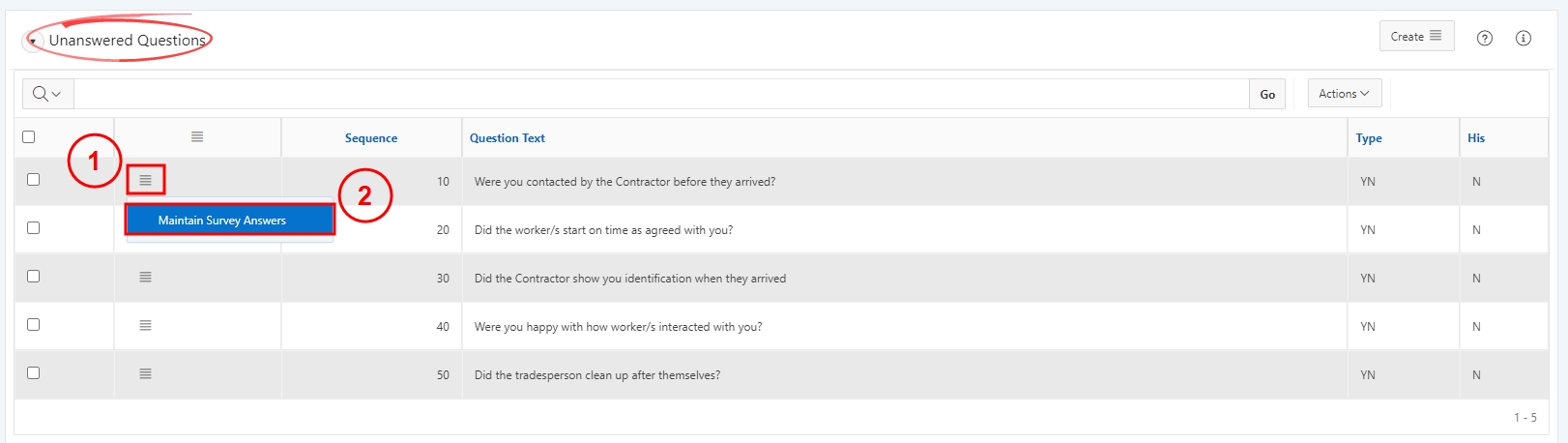Toggle the select-all header checkbox
Image resolution: width=1568 pixels, height=443 pixels.
[28, 136]
